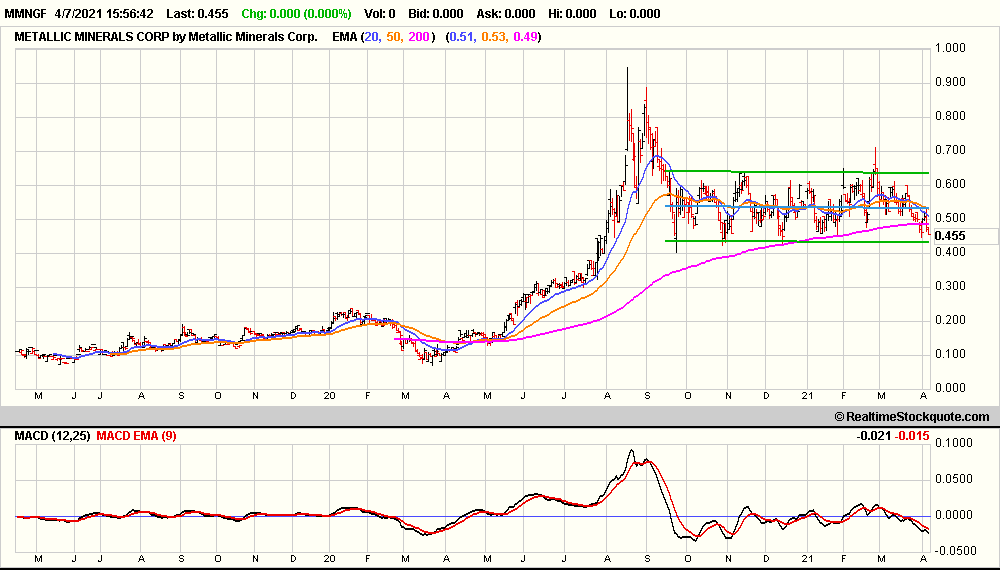Click the Bid: 0.000 value
Screen dimensions: 1000x570
pos(434,13)
